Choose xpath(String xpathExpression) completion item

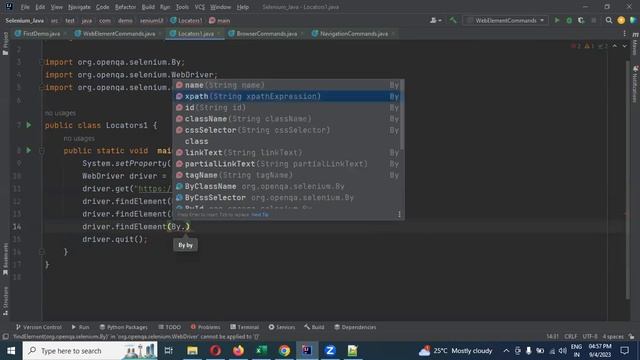click(x=287, y=96)
